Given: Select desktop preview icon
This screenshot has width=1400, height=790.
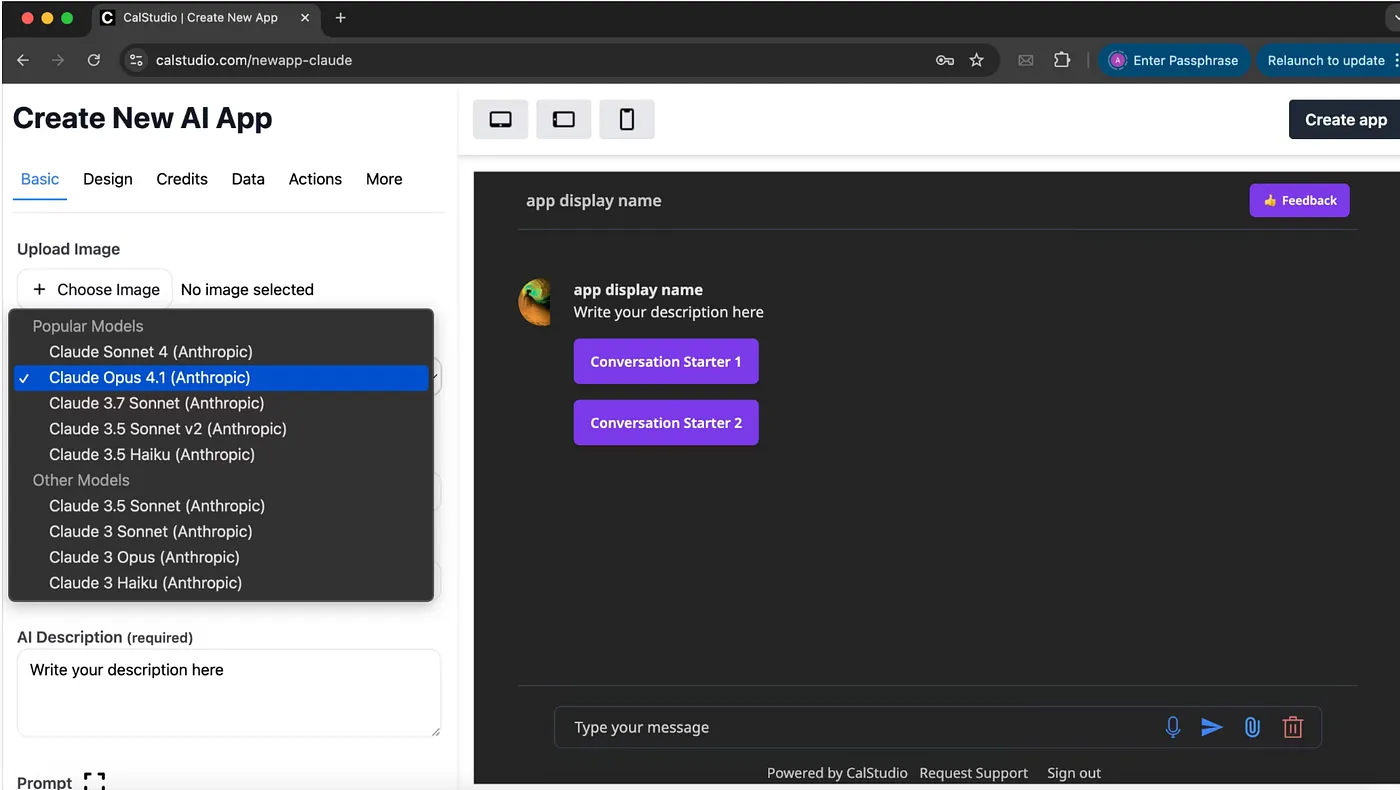Looking at the screenshot, I should point(500,119).
